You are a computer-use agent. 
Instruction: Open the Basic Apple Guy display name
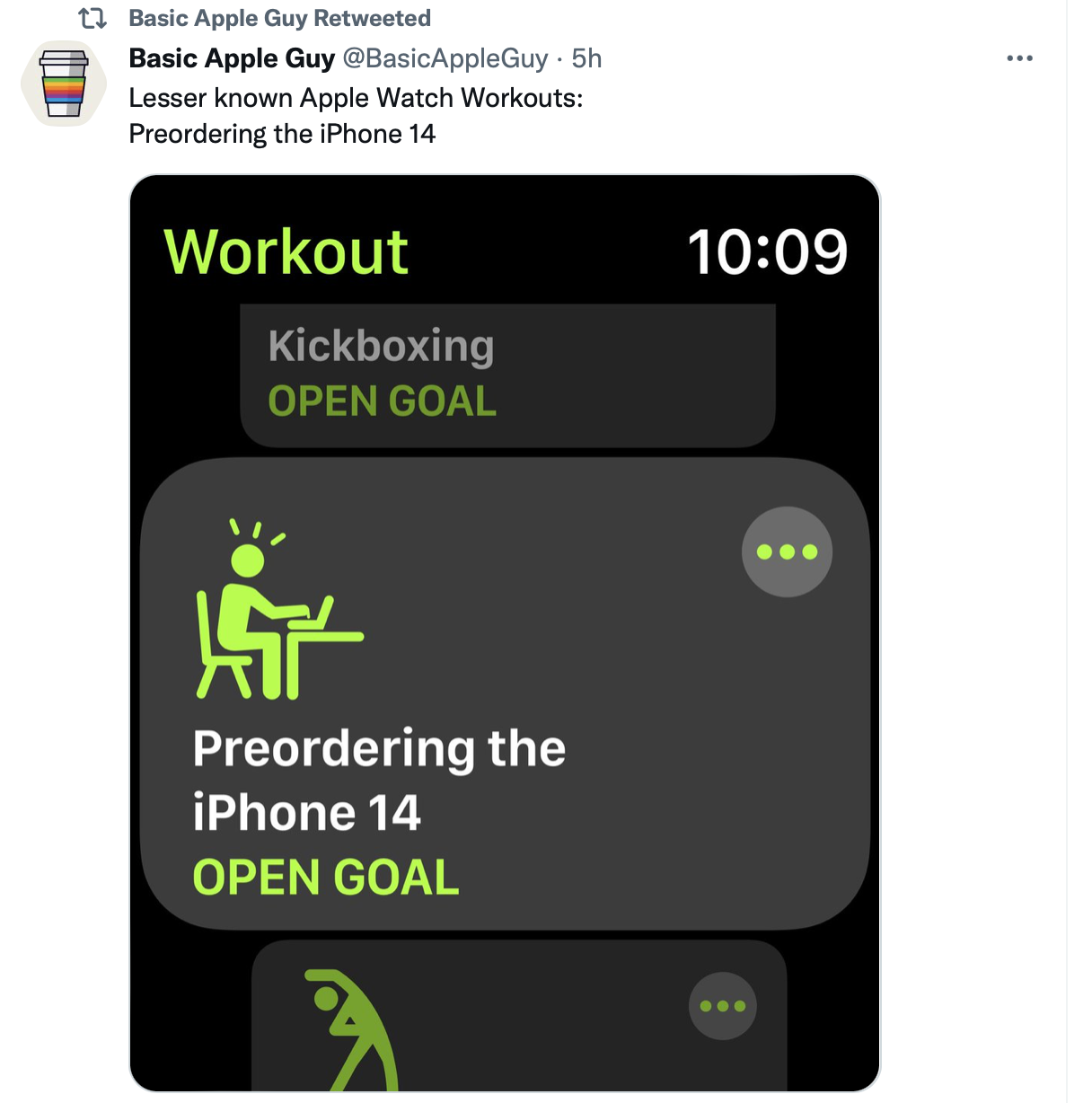click(x=232, y=58)
